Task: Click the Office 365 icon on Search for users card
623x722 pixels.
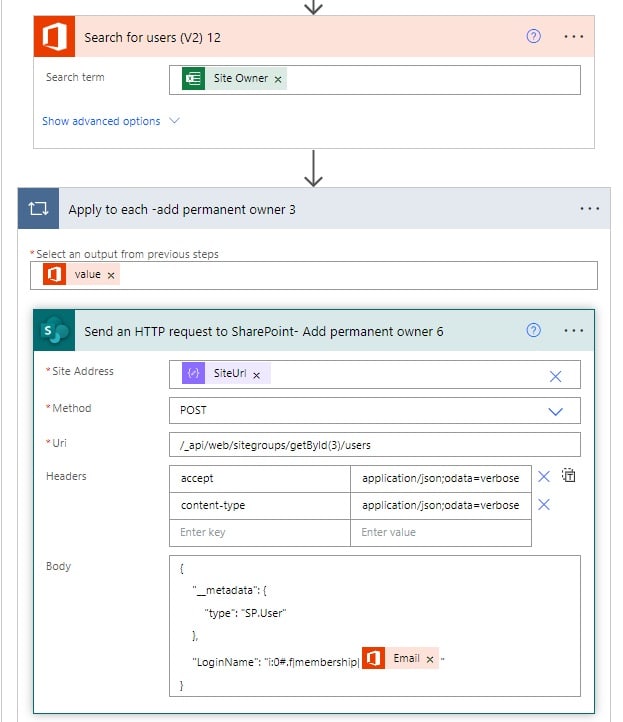Action: pyautogui.click(x=54, y=36)
